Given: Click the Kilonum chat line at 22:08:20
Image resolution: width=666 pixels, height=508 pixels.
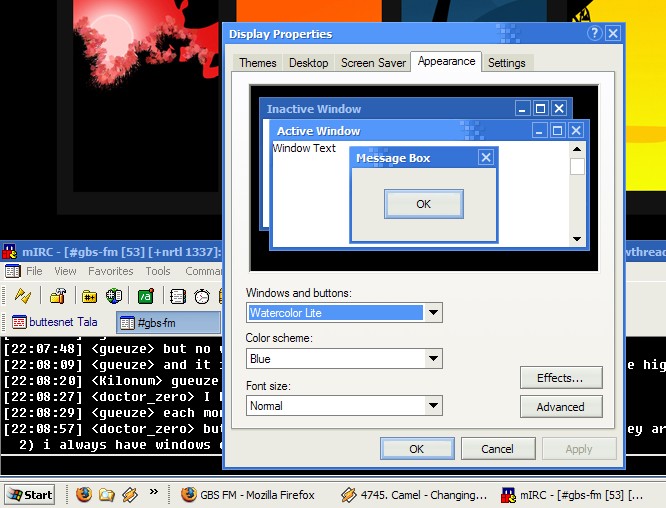Looking at the screenshot, I should tap(113, 381).
